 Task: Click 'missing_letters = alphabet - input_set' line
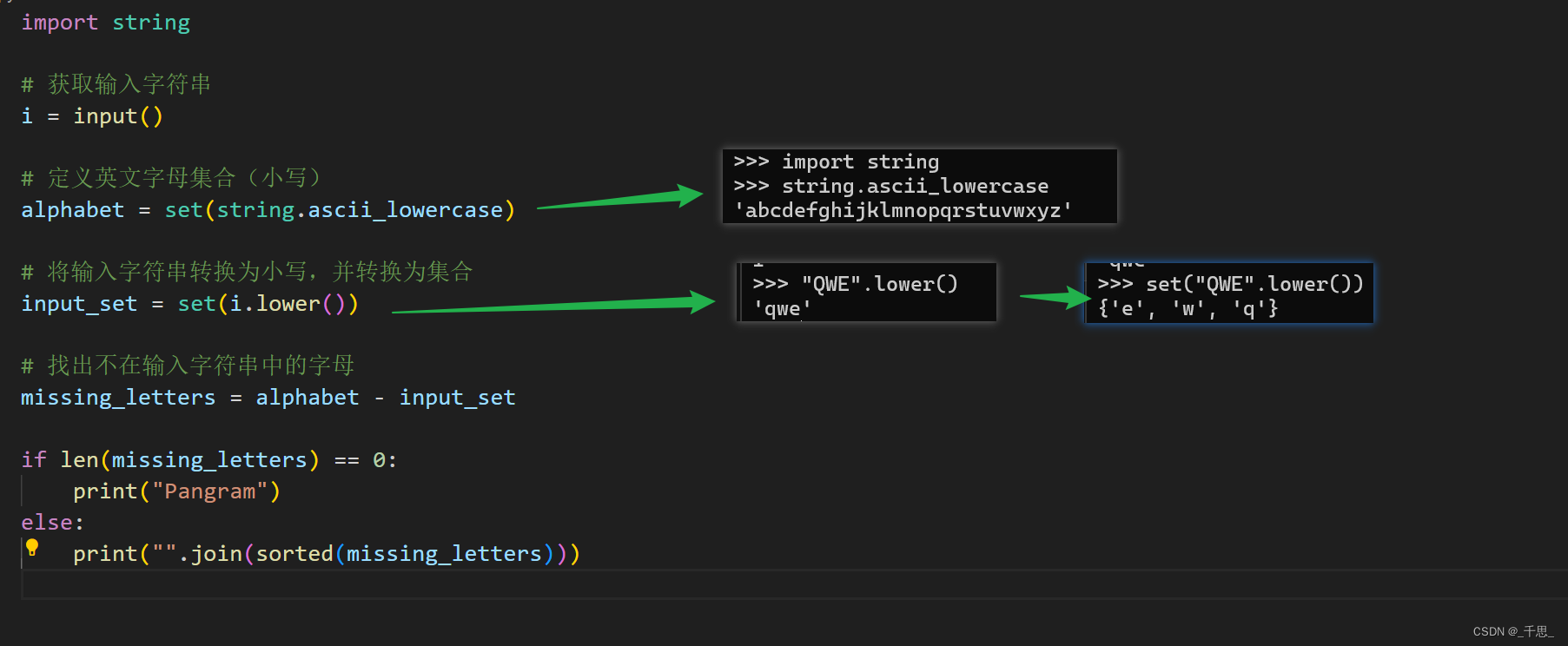(268, 398)
